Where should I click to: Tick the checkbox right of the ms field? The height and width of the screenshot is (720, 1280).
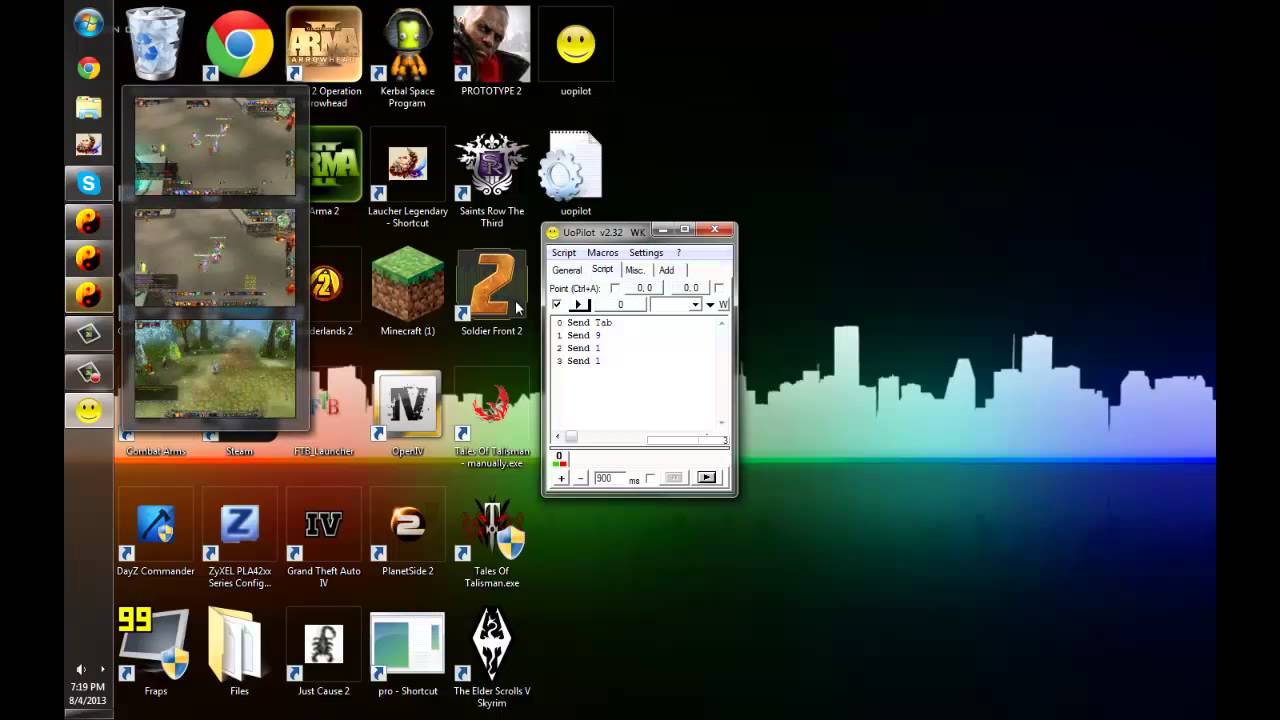click(651, 478)
